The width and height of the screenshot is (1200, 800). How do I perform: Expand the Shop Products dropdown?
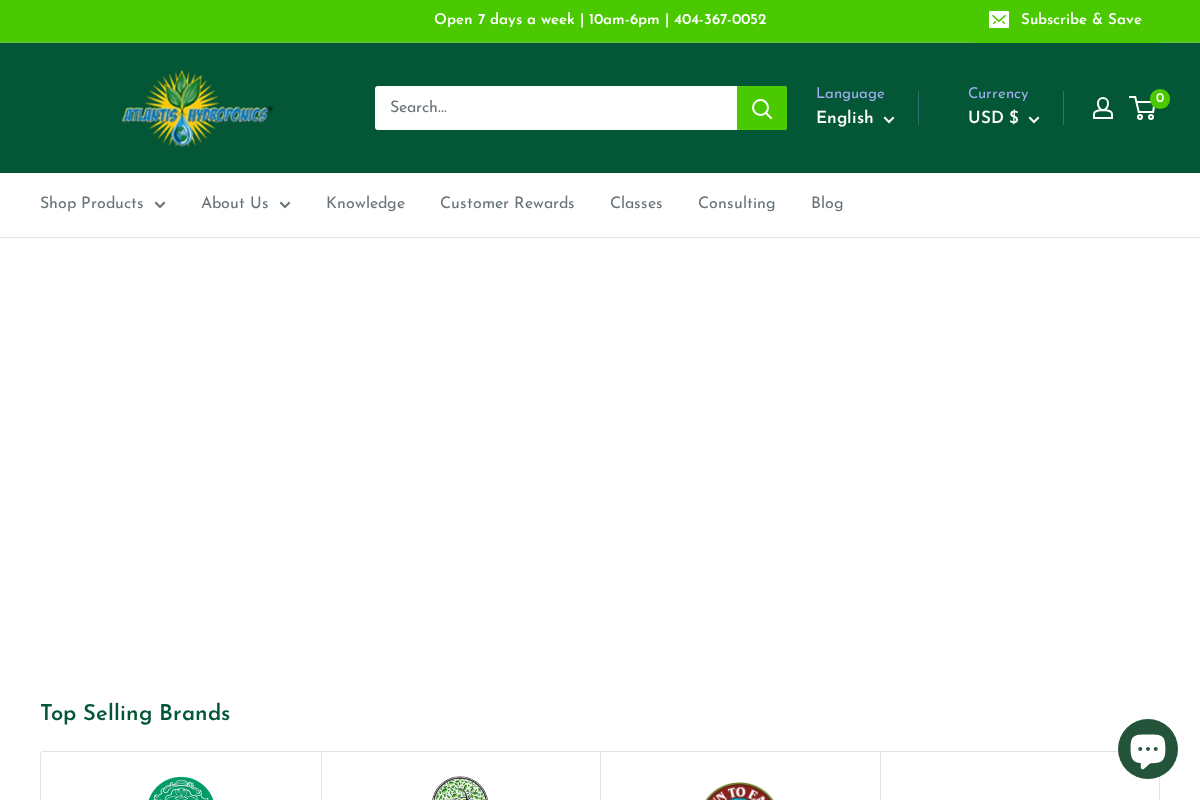pos(103,204)
